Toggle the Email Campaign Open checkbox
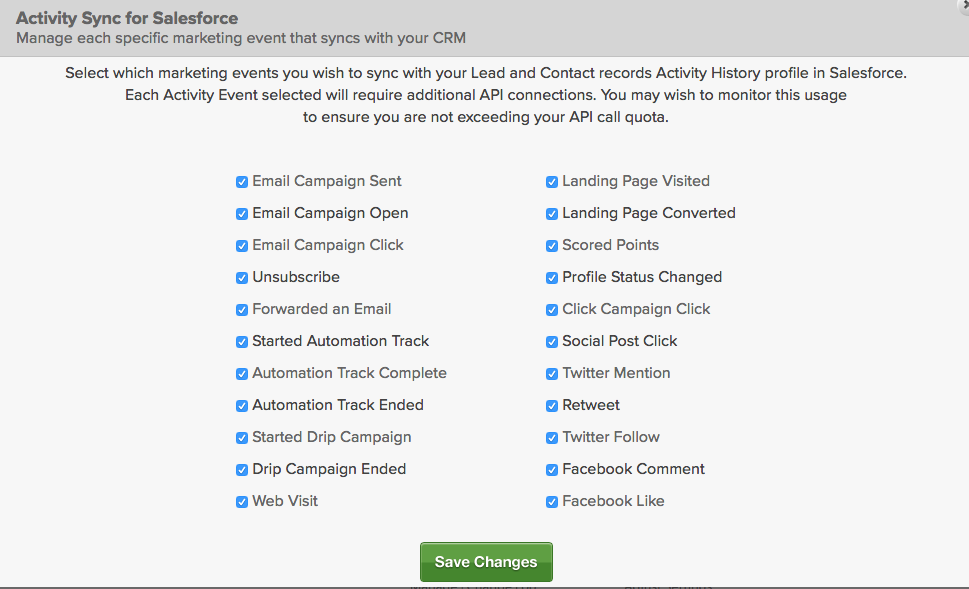This screenshot has height=589, width=969. 242,214
